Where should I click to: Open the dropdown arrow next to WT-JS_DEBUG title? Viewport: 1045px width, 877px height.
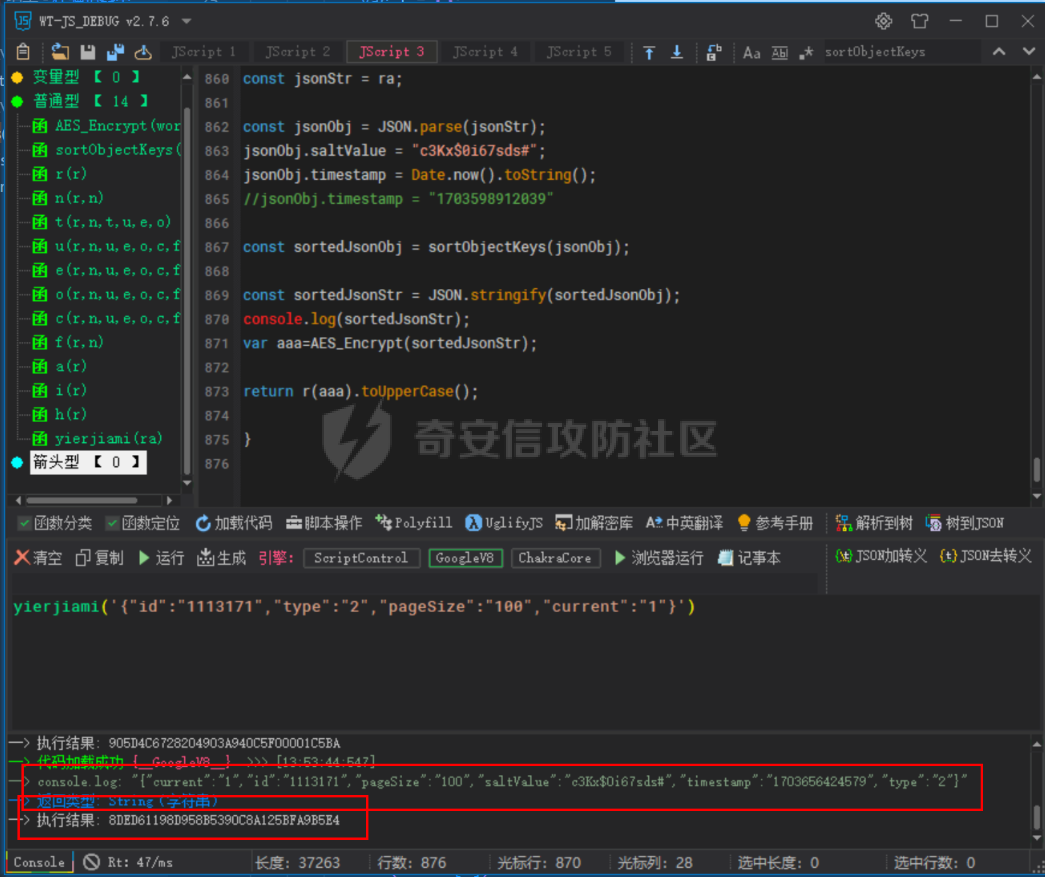click(x=187, y=21)
